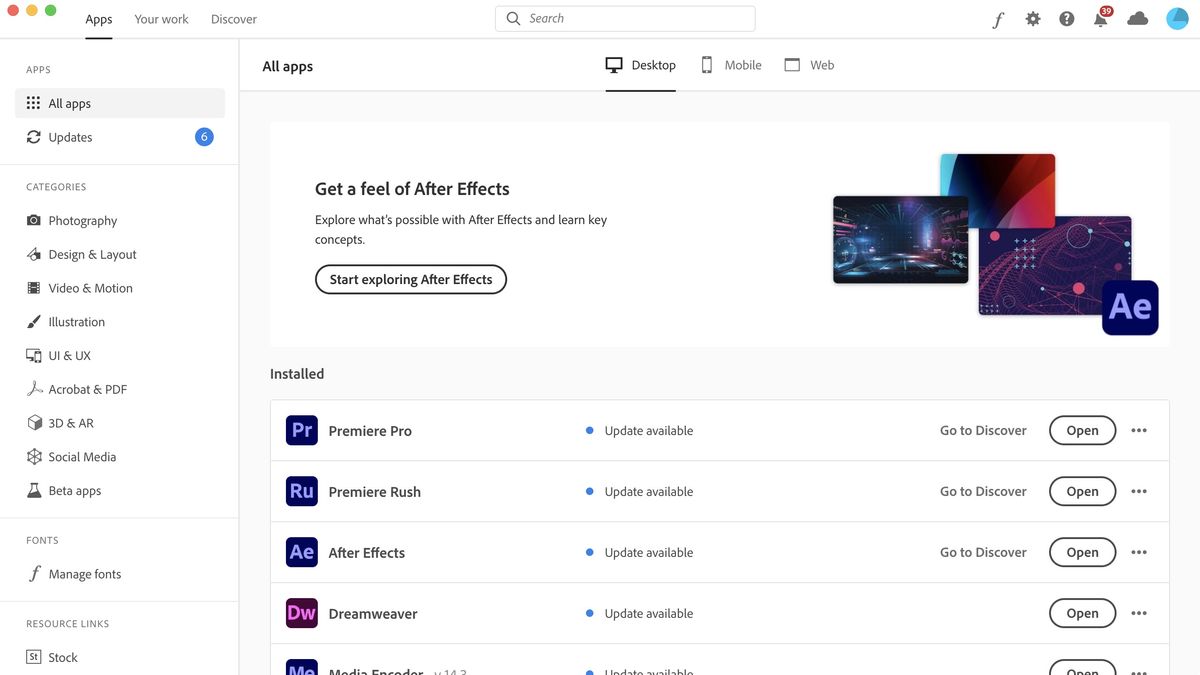Open the Illustration category
Screen dimensions: 1200x675
tap(76, 321)
